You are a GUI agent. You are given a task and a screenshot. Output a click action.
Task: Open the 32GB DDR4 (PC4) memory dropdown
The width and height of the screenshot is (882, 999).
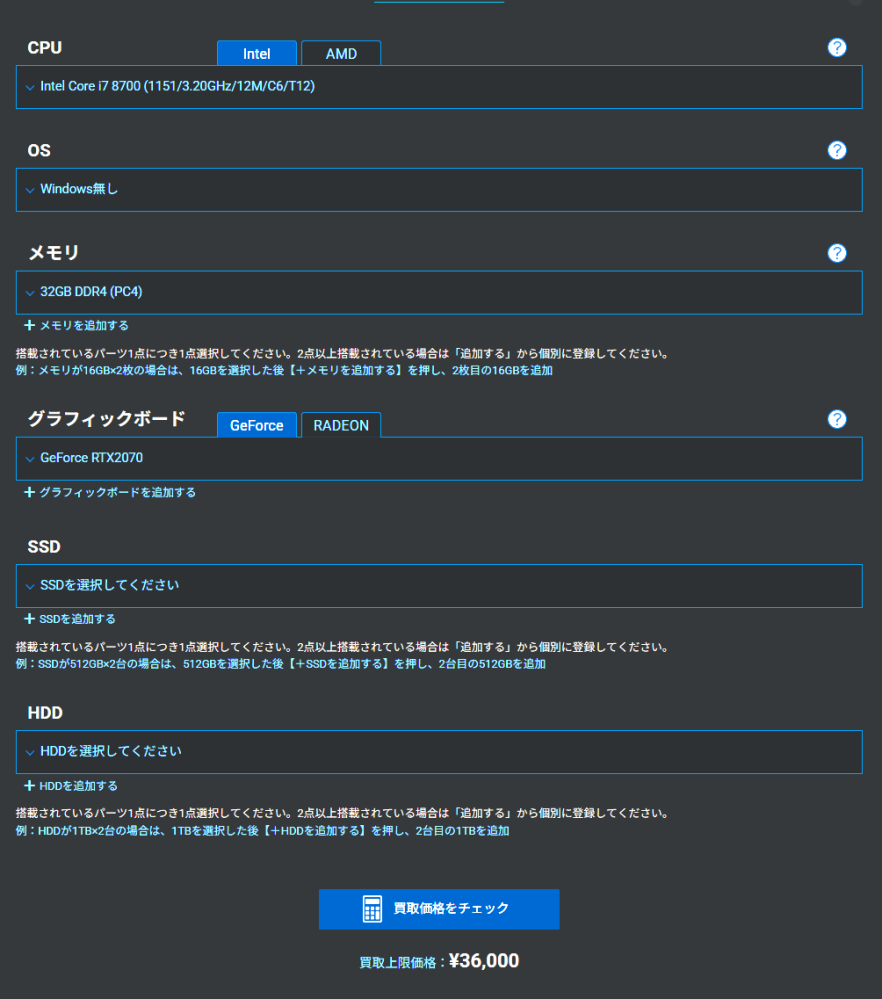(x=439, y=292)
